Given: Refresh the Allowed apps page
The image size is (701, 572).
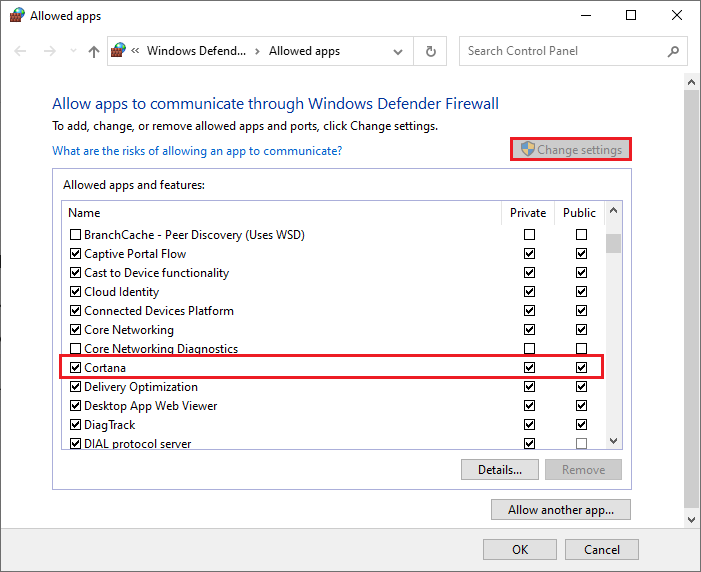Looking at the screenshot, I should tap(430, 51).
